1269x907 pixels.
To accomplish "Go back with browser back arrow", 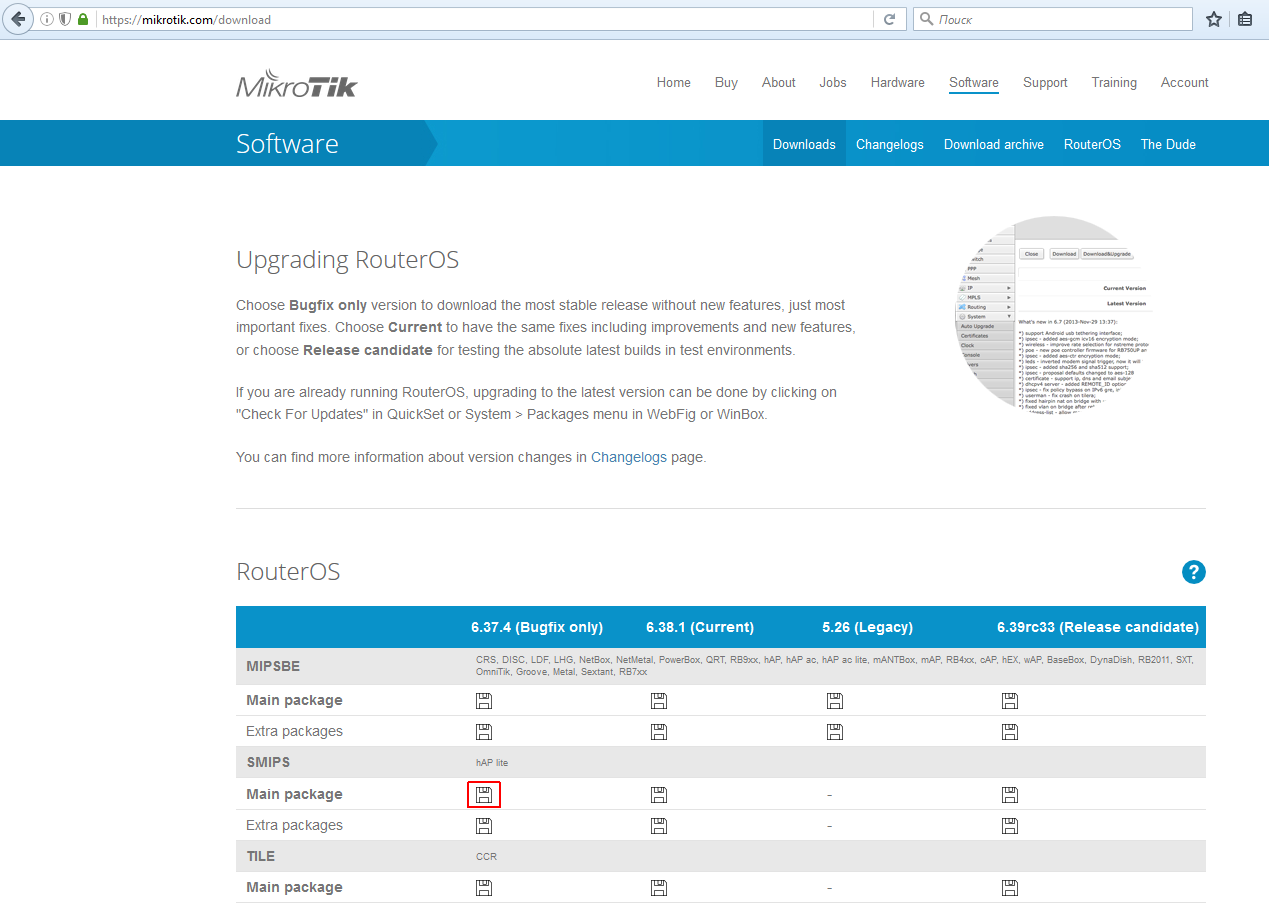I will coord(18,19).
